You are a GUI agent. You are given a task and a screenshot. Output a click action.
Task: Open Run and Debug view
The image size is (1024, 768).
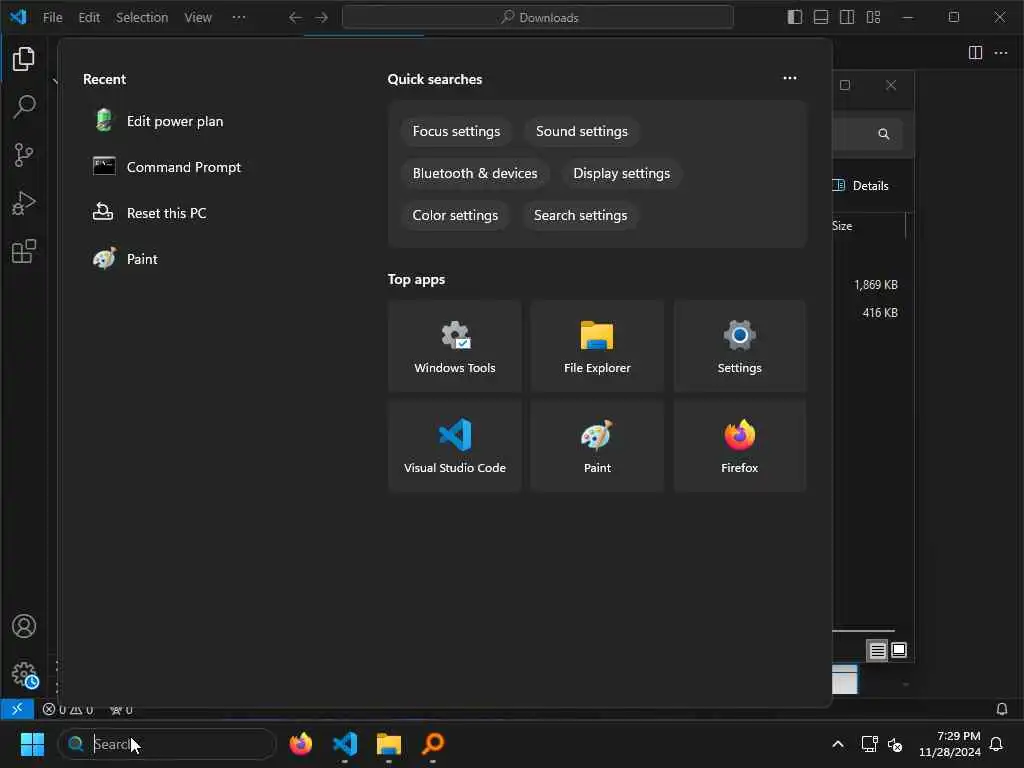(24, 203)
